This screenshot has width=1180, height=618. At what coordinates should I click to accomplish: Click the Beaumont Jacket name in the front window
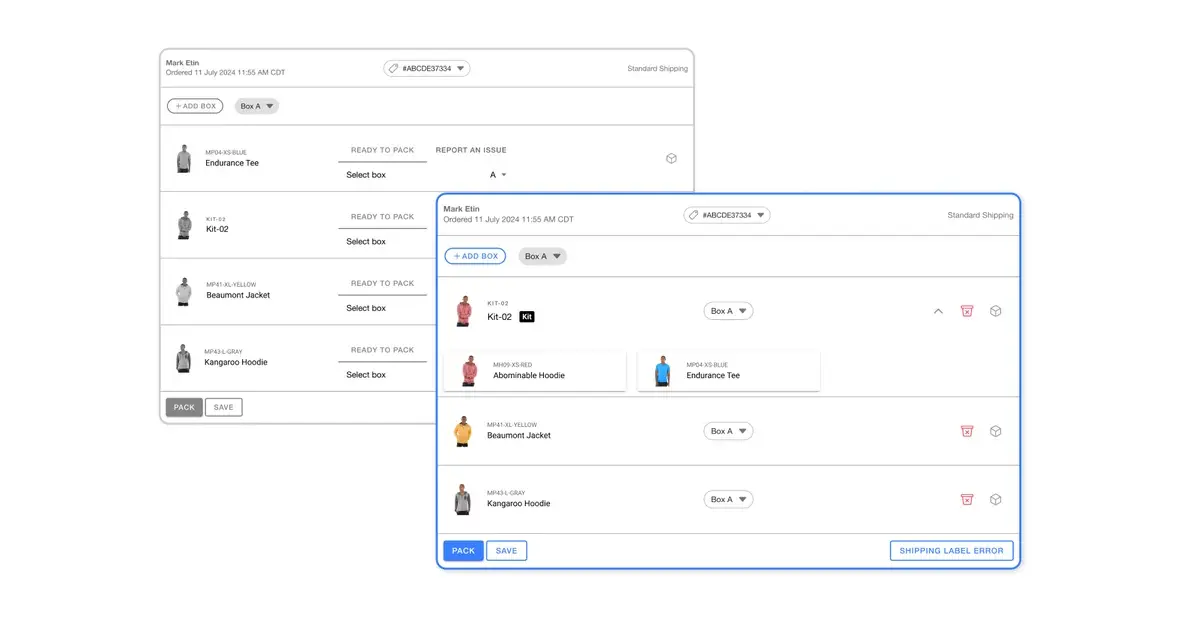[x=519, y=436]
